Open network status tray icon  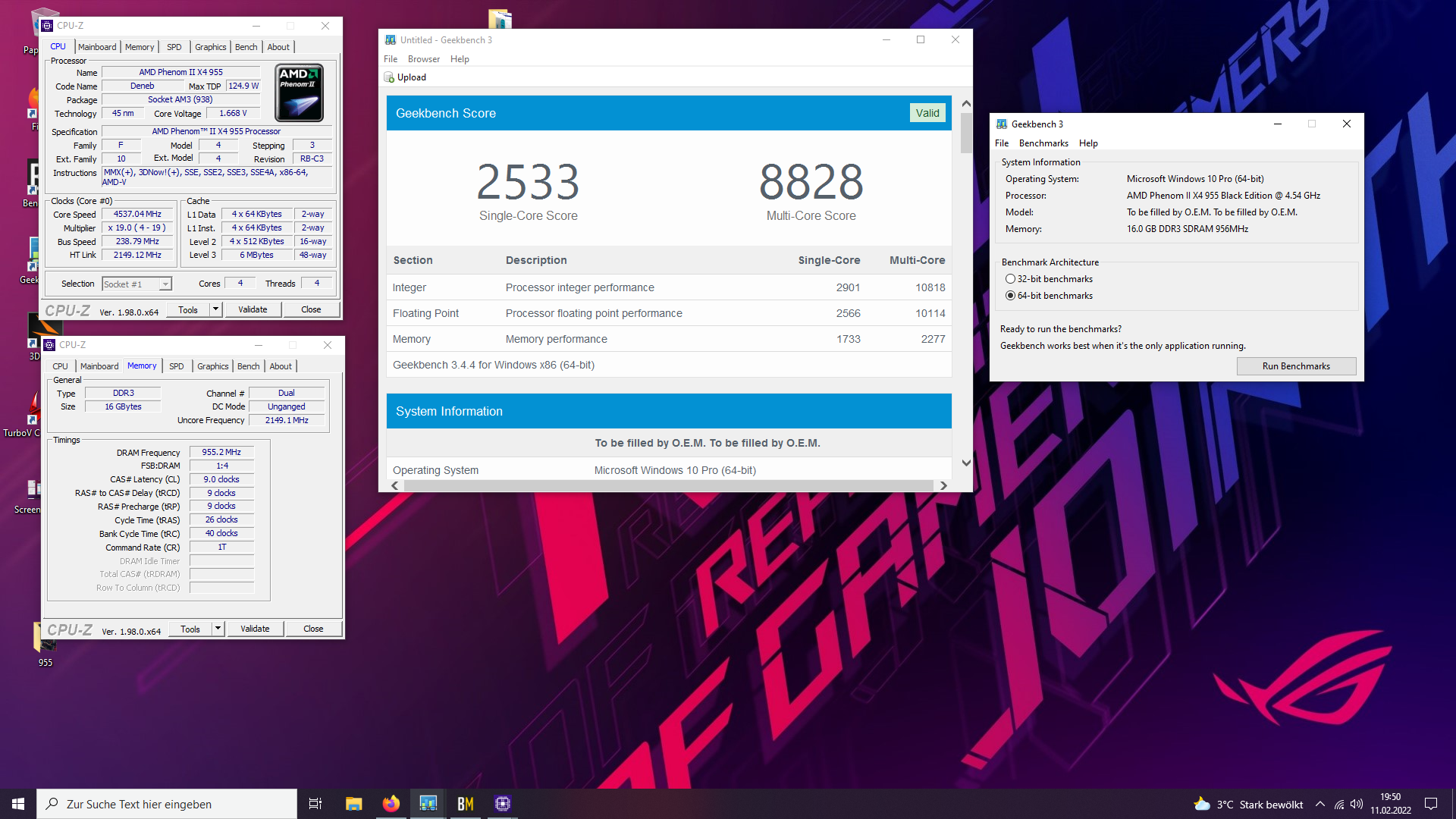coord(1339,804)
